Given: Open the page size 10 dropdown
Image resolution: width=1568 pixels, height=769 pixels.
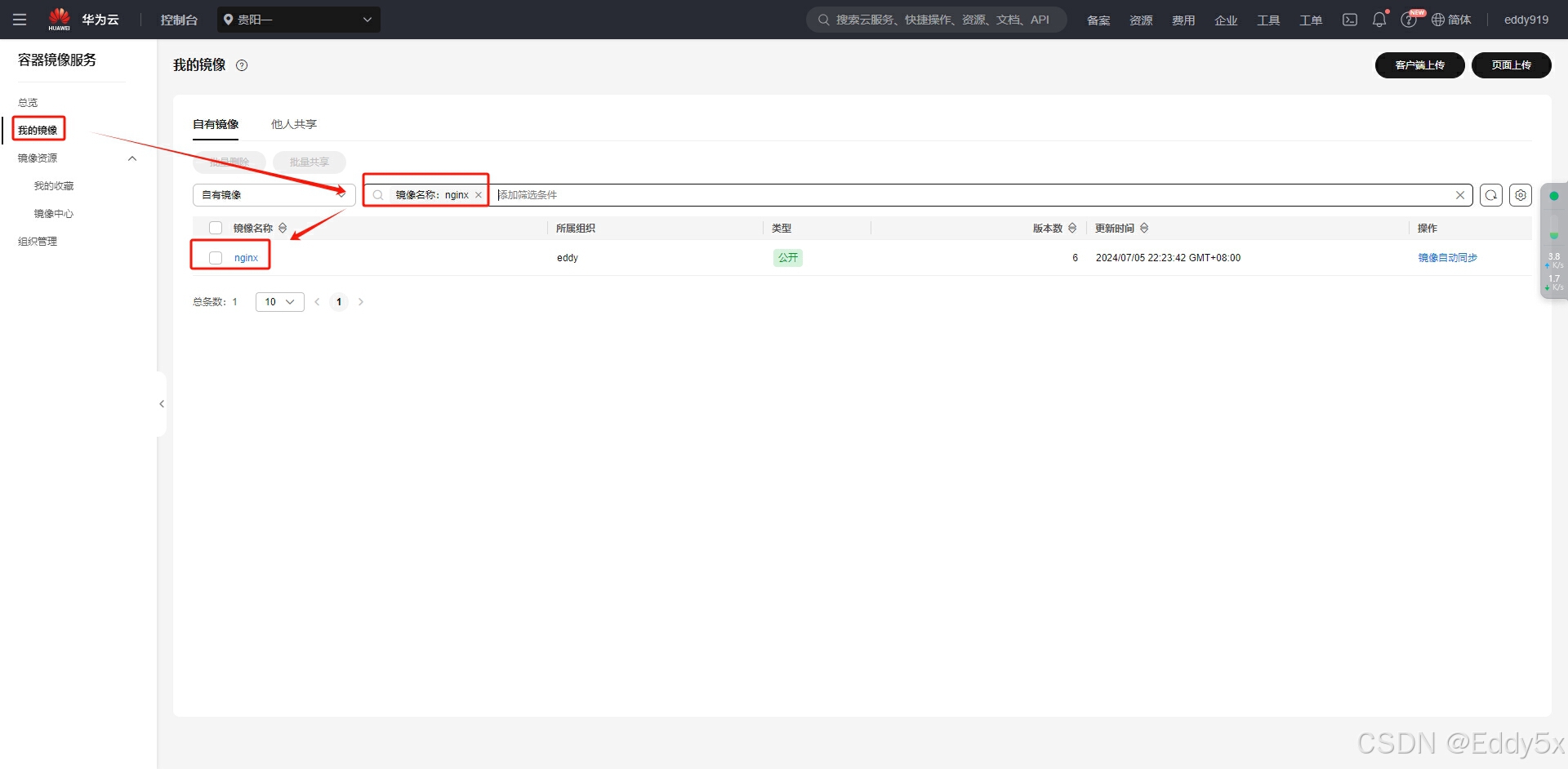Looking at the screenshot, I should tap(280, 302).
